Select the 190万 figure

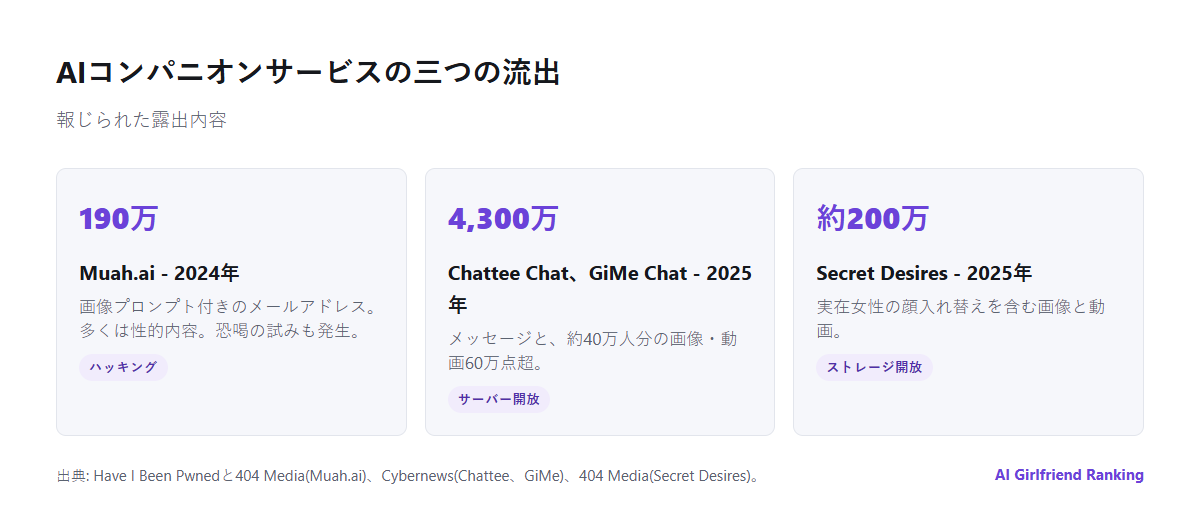tap(119, 218)
